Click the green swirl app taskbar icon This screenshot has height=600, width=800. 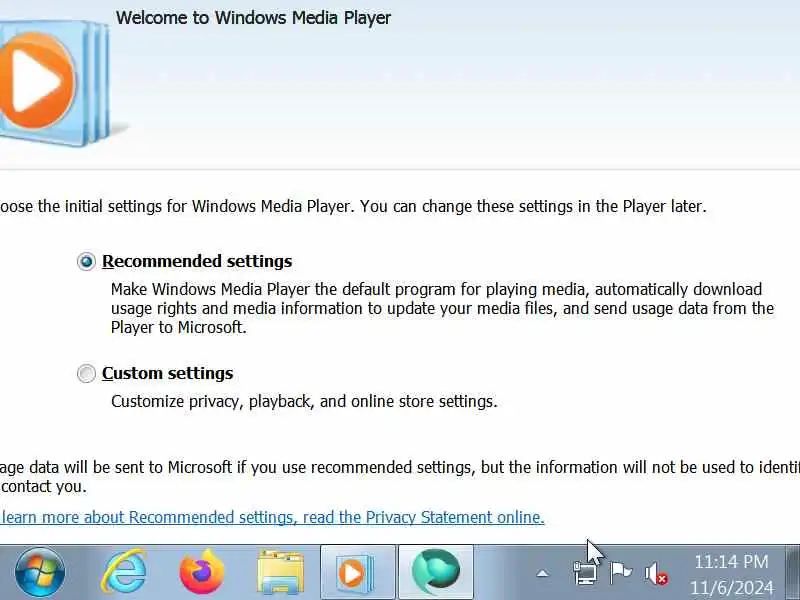click(x=436, y=572)
